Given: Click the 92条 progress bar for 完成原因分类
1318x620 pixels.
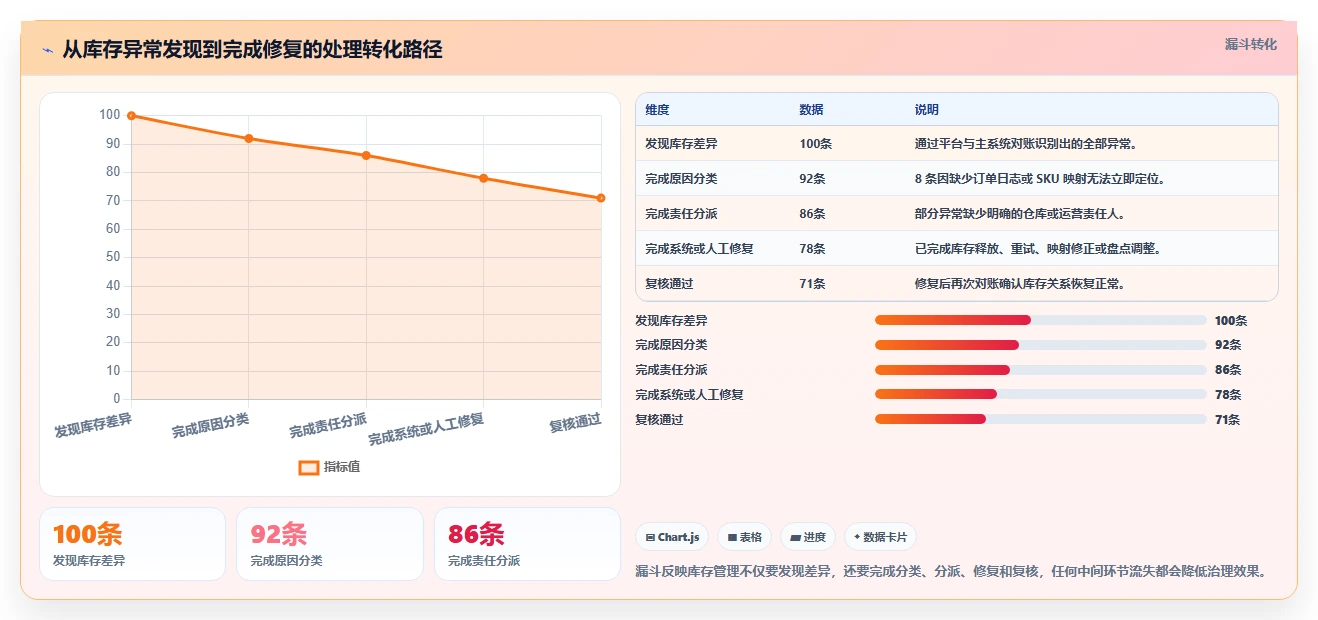Looking at the screenshot, I should pos(1040,345).
